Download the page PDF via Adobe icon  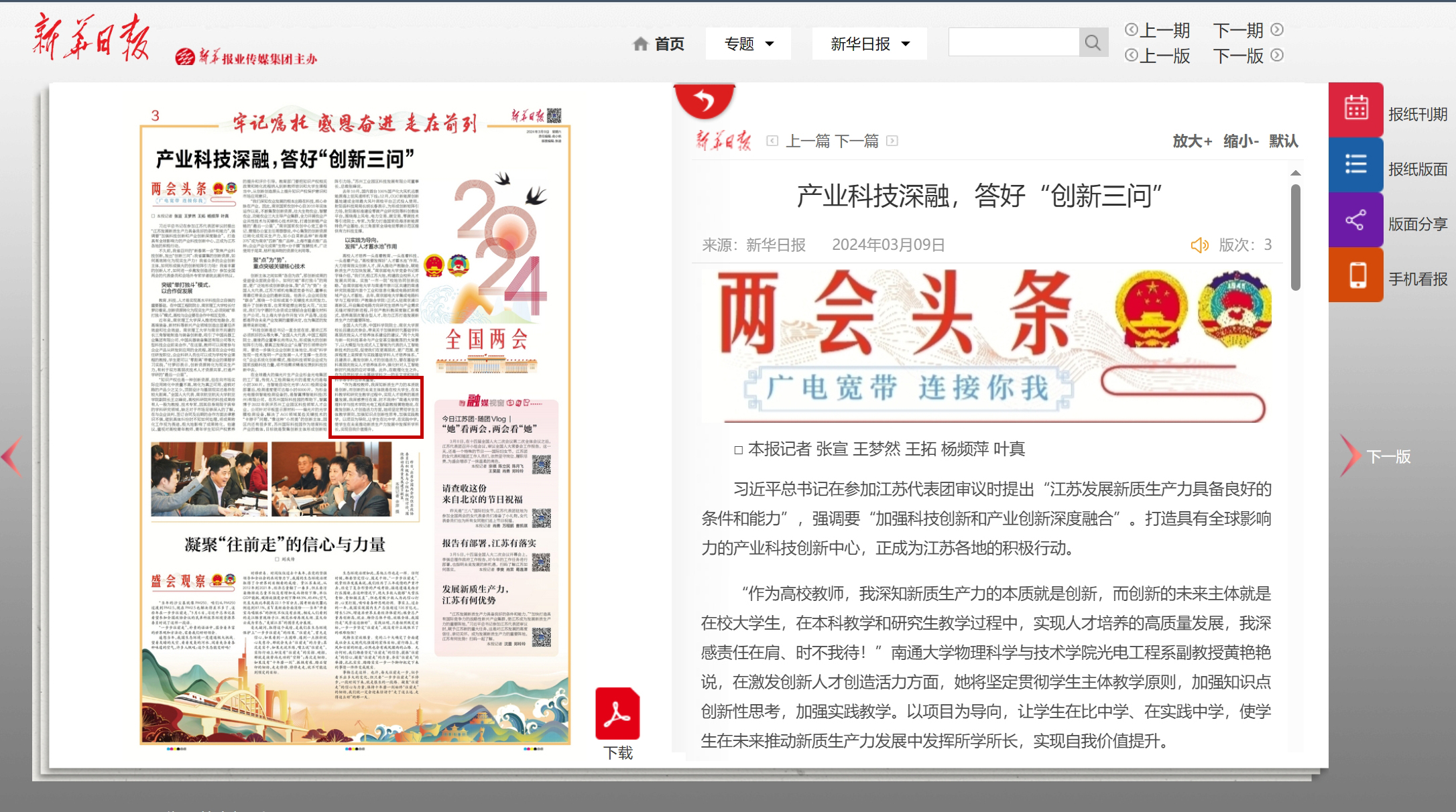coord(617,714)
